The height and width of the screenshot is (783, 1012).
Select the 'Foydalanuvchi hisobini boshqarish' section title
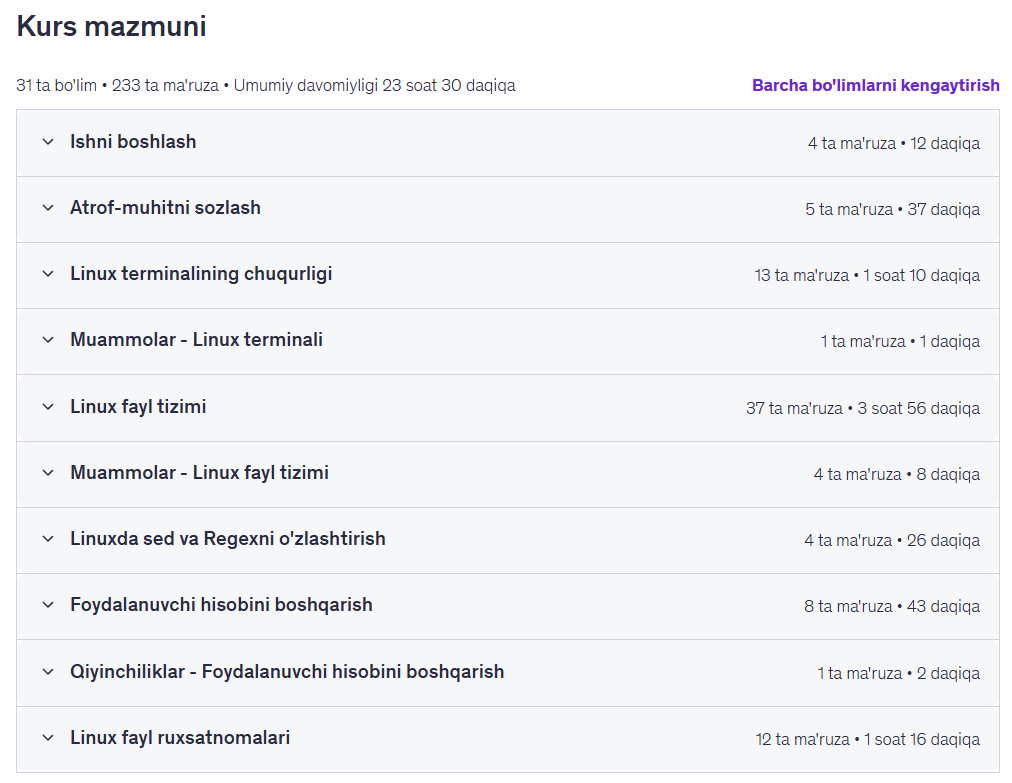(x=221, y=605)
